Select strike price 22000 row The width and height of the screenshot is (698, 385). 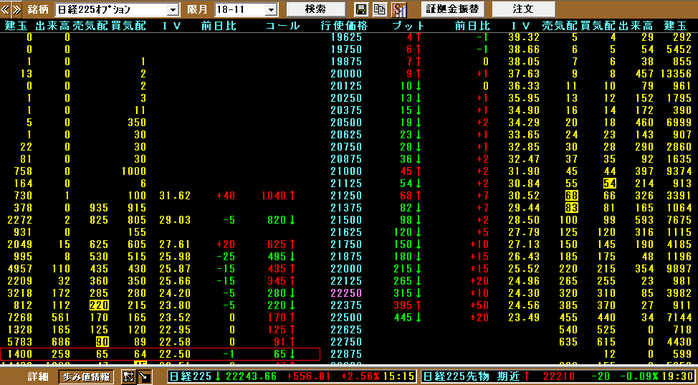click(x=346, y=268)
